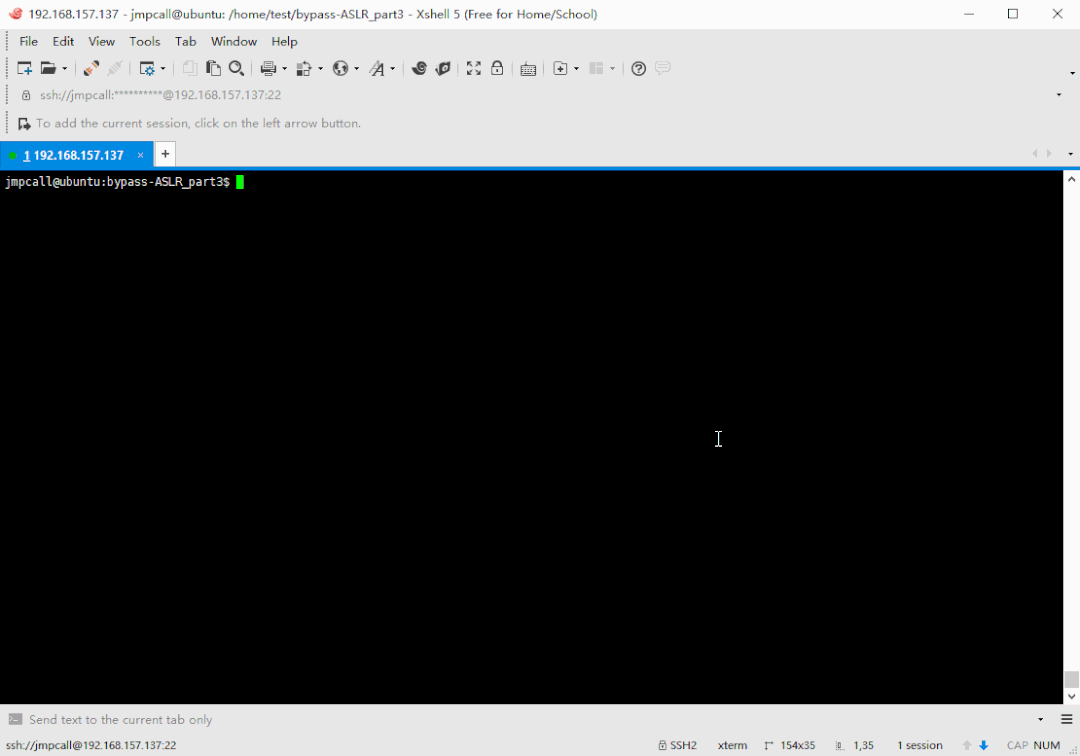Open the Window menu
Image resolution: width=1080 pixels, height=756 pixels.
(233, 41)
